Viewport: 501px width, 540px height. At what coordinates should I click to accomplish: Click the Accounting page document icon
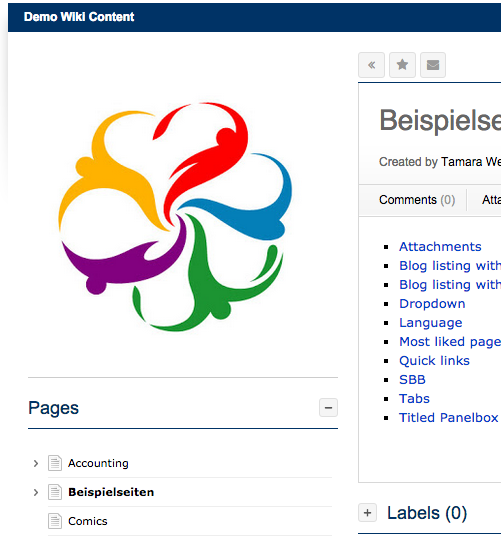click(x=55, y=463)
